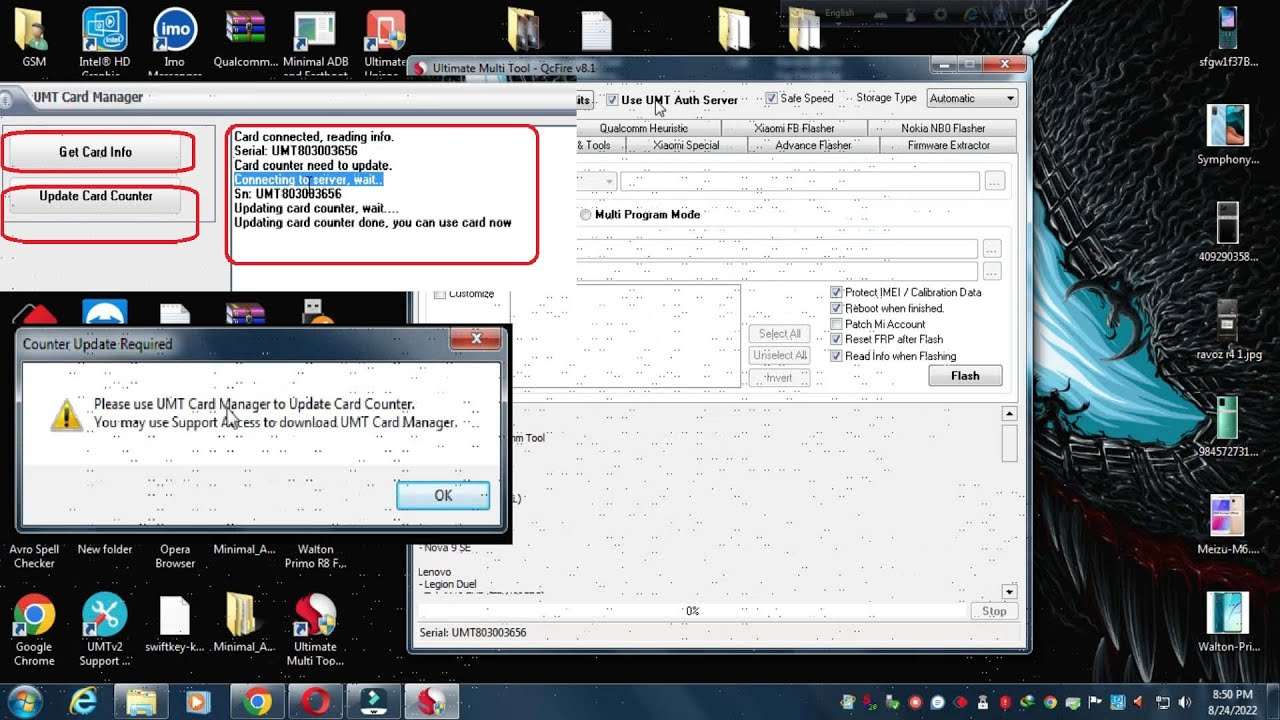Open the Qualcomm archive on the desktop
Image resolution: width=1280 pixels, height=720 pixels.
tap(245, 38)
